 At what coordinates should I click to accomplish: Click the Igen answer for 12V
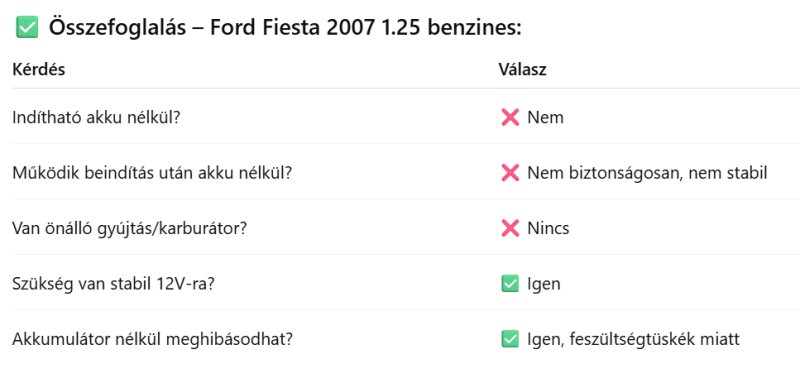543,284
